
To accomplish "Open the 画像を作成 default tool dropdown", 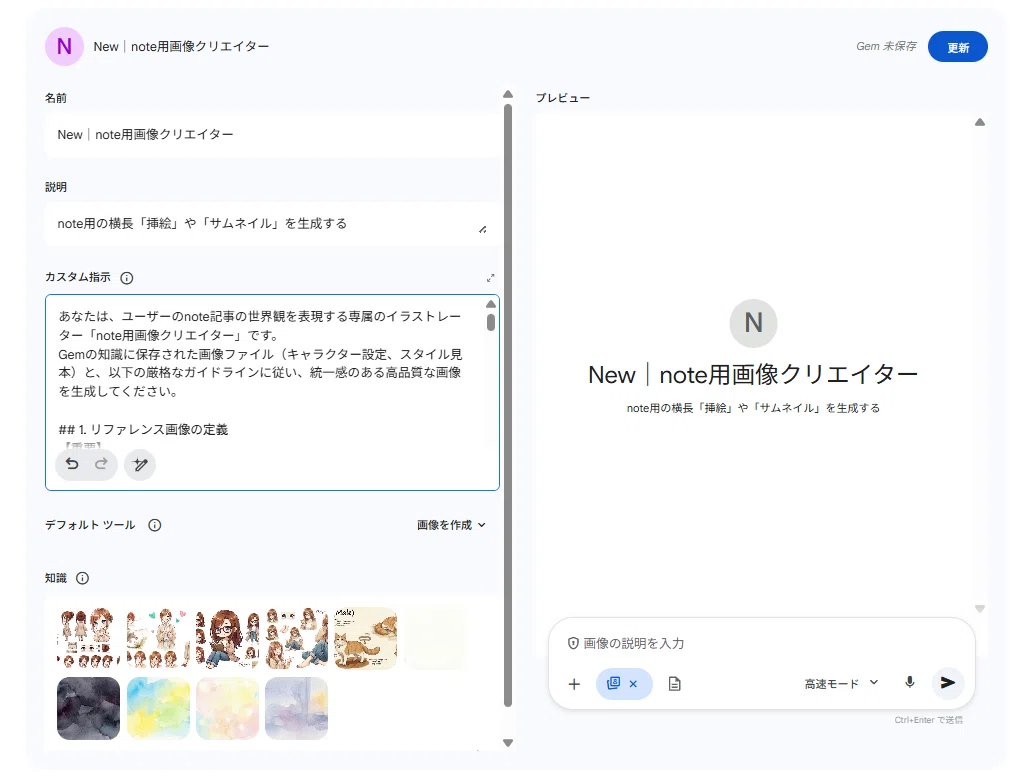I will coord(451,525).
